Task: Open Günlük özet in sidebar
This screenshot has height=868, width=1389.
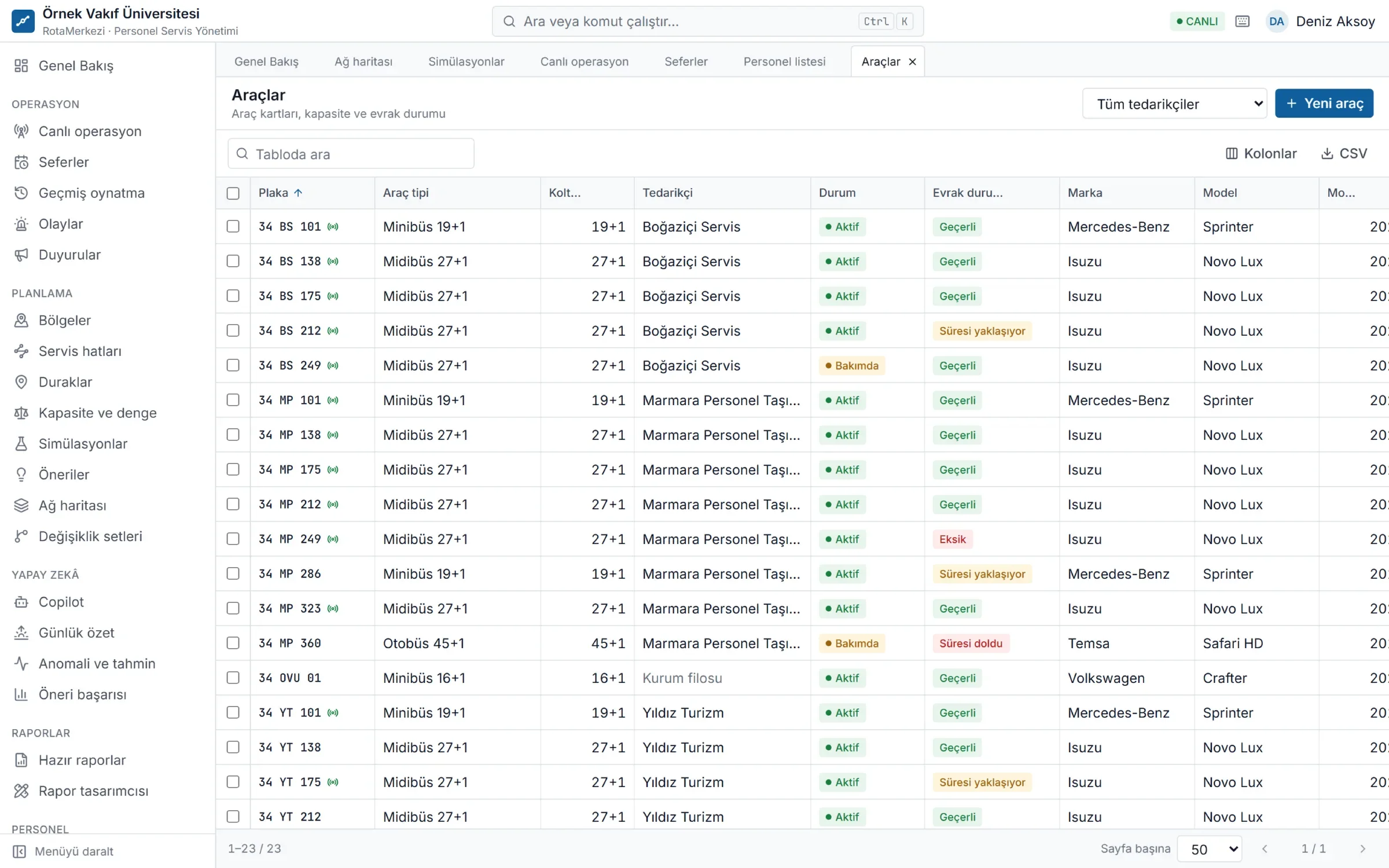Action: 108,633
